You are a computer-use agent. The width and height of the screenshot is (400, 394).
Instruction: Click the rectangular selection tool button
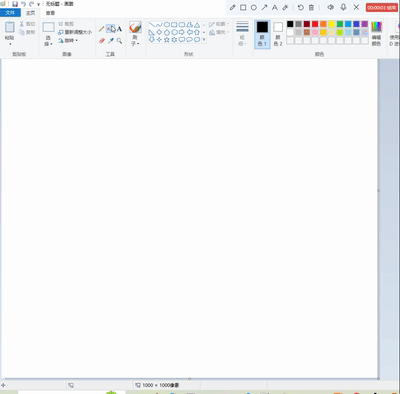point(48,27)
